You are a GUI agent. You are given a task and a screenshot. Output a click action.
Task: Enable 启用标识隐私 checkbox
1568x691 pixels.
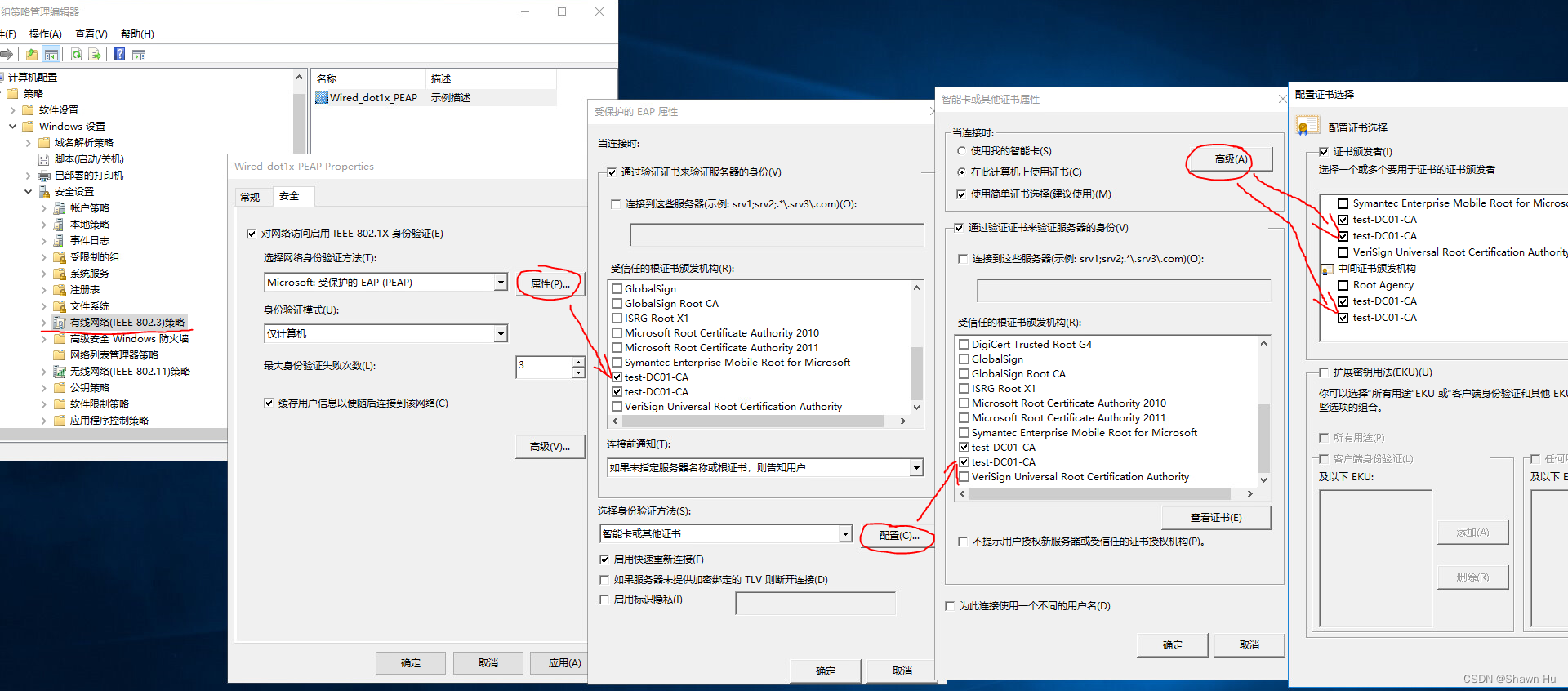(604, 600)
